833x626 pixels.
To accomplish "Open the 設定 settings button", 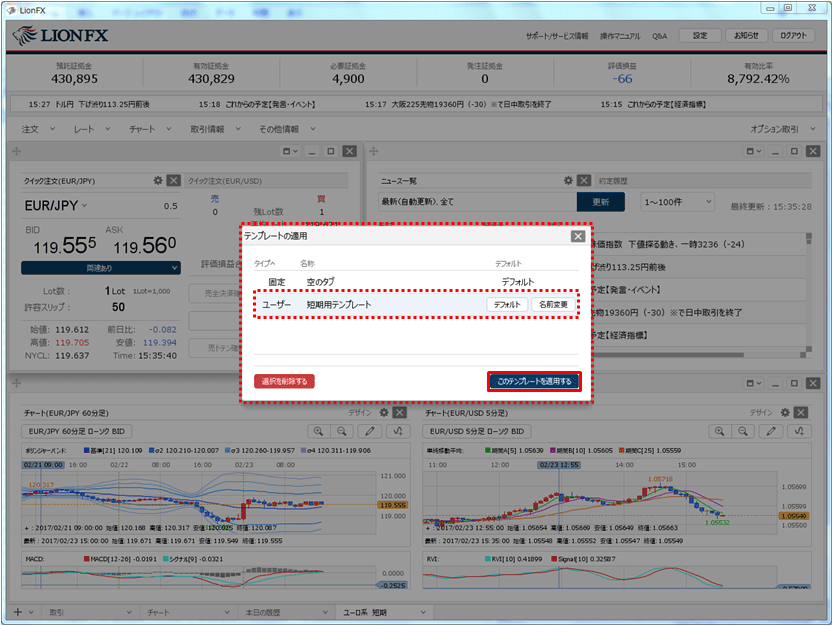I will coord(700,36).
